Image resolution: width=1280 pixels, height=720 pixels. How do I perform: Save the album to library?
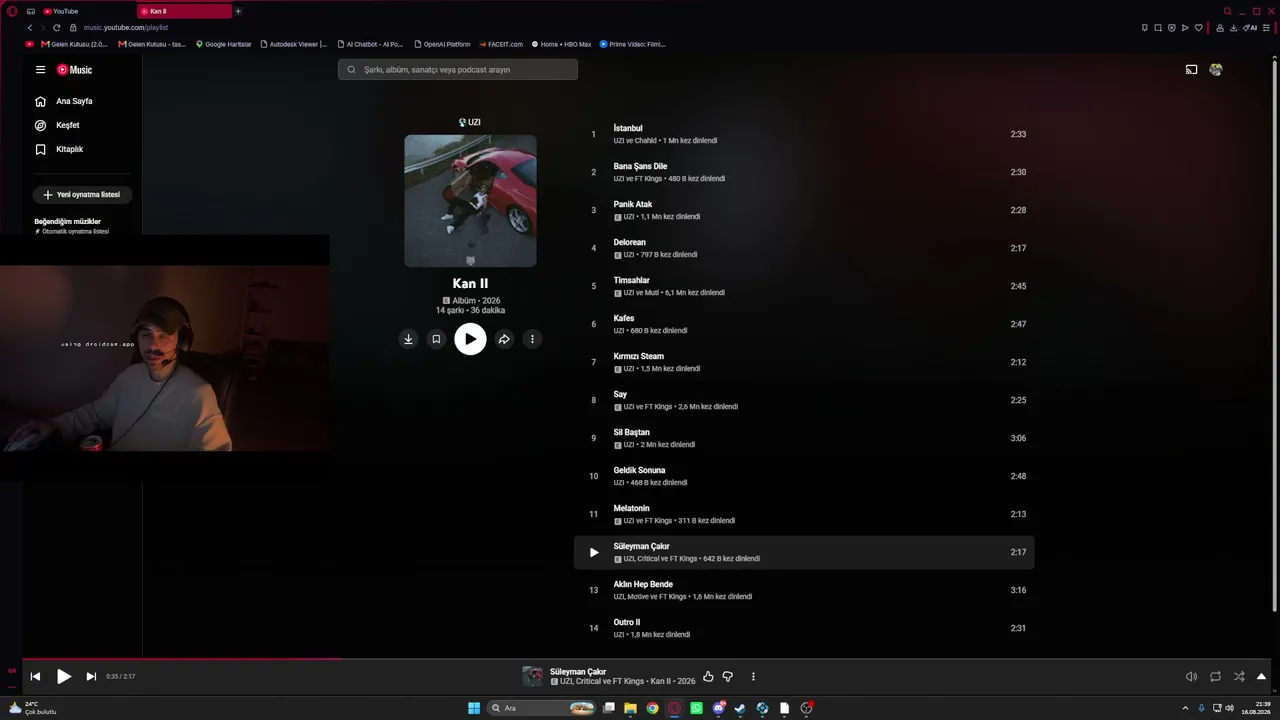click(436, 339)
